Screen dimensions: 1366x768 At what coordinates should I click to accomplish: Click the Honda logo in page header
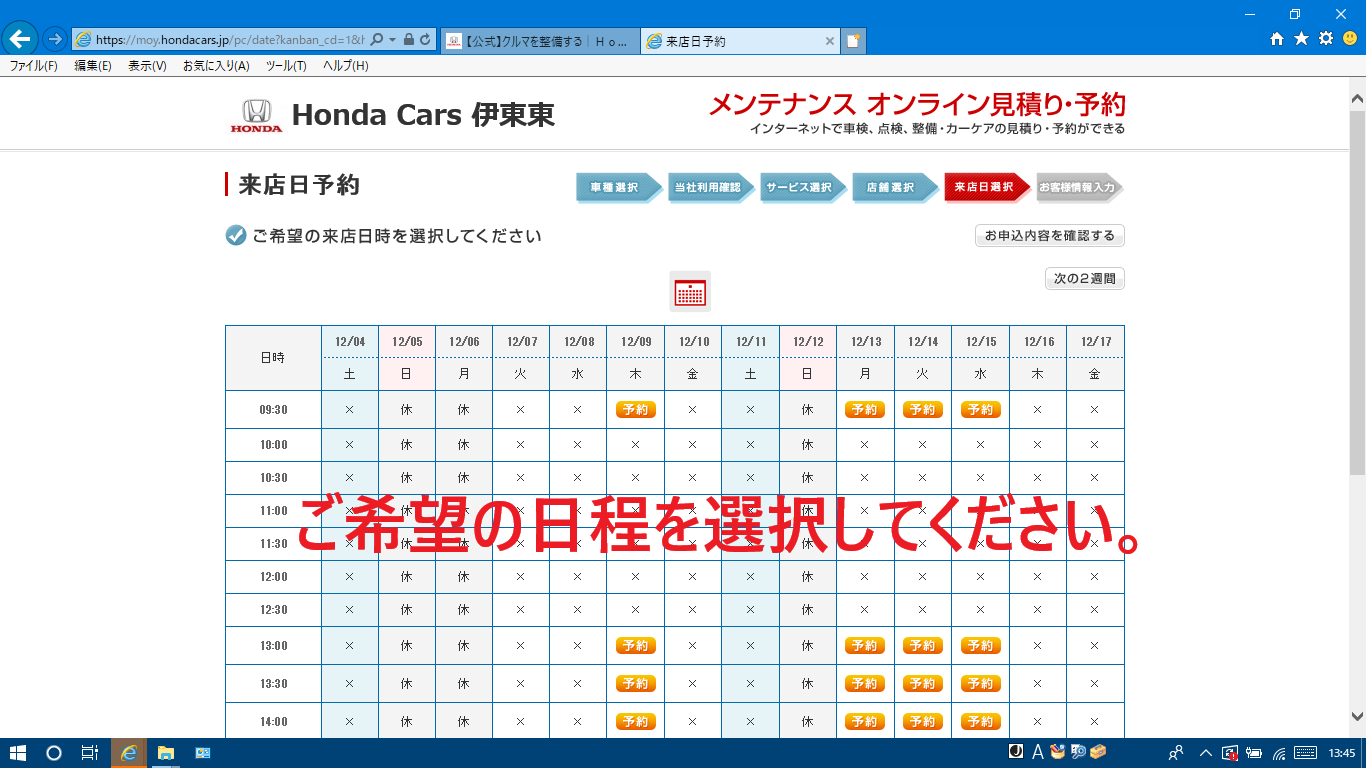(x=257, y=116)
